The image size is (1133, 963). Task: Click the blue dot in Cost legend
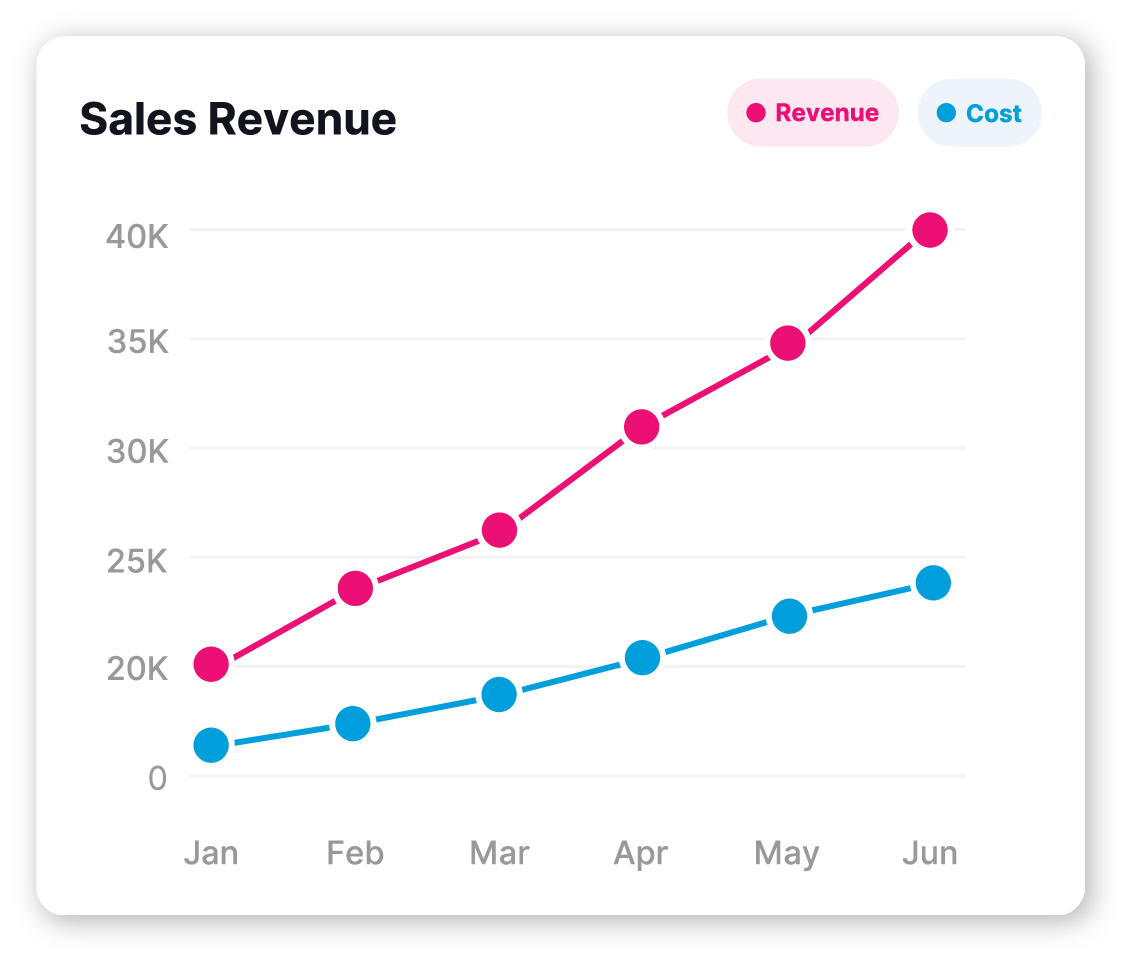click(946, 113)
